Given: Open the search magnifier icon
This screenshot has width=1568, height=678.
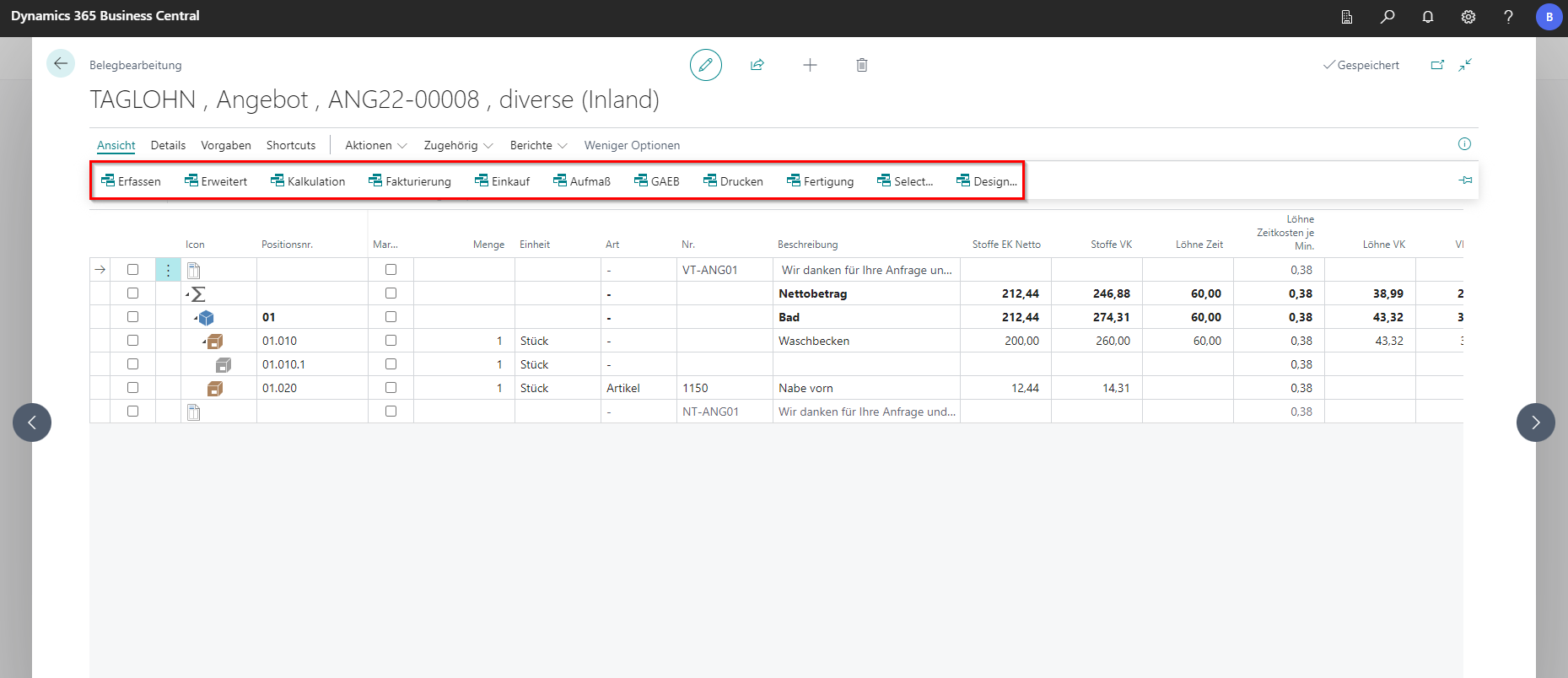Looking at the screenshot, I should pos(1387,17).
